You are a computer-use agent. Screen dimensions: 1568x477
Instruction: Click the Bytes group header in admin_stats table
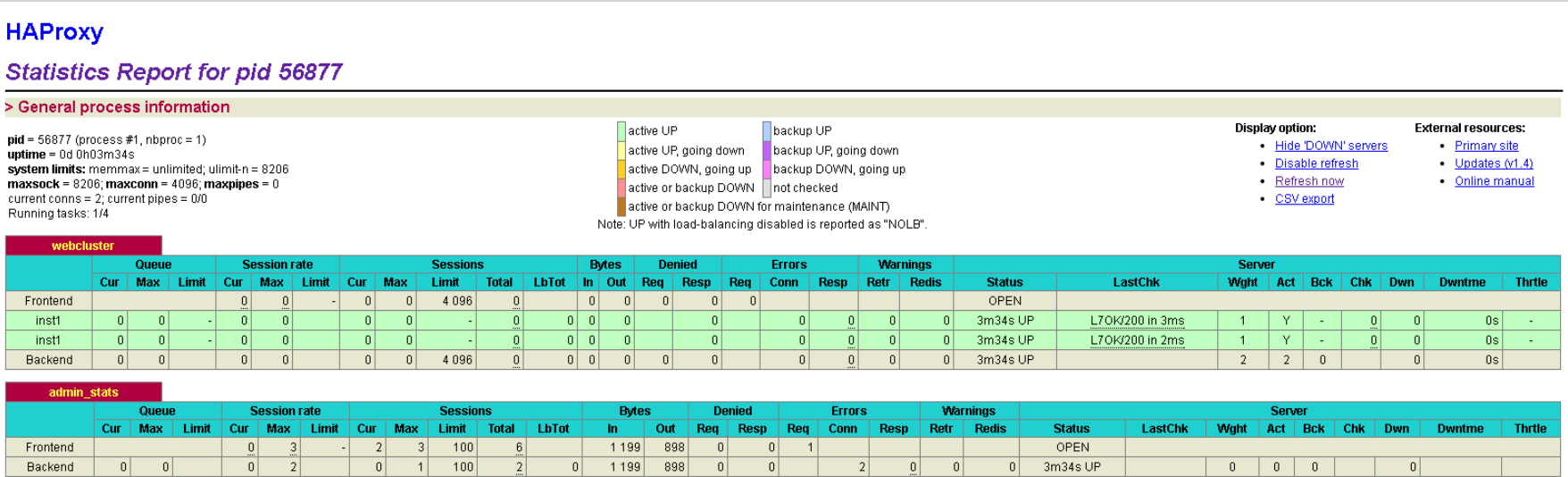(x=634, y=411)
